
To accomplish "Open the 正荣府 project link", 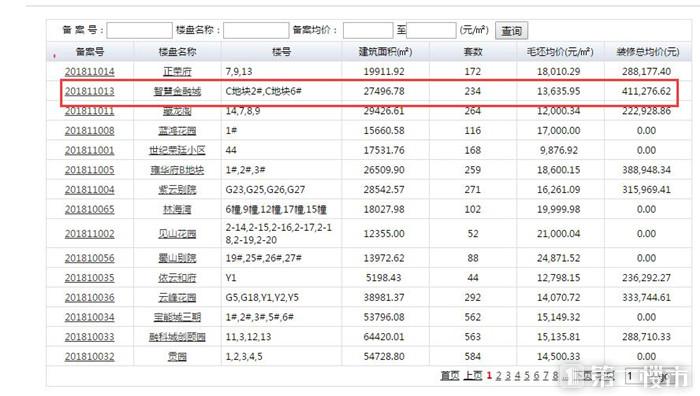I will pos(177,71).
